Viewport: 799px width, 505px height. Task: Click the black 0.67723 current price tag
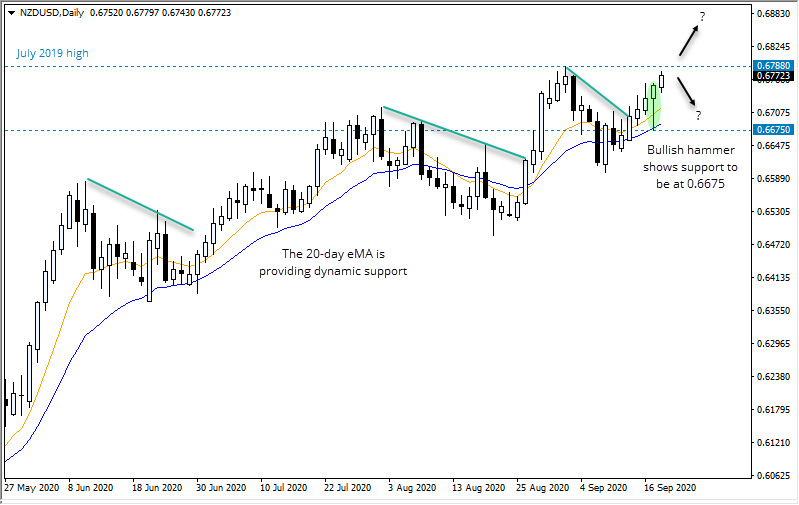[774, 76]
